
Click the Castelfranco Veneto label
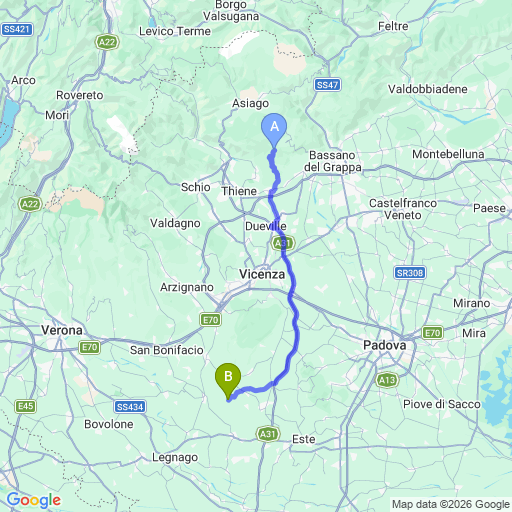click(403, 209)
